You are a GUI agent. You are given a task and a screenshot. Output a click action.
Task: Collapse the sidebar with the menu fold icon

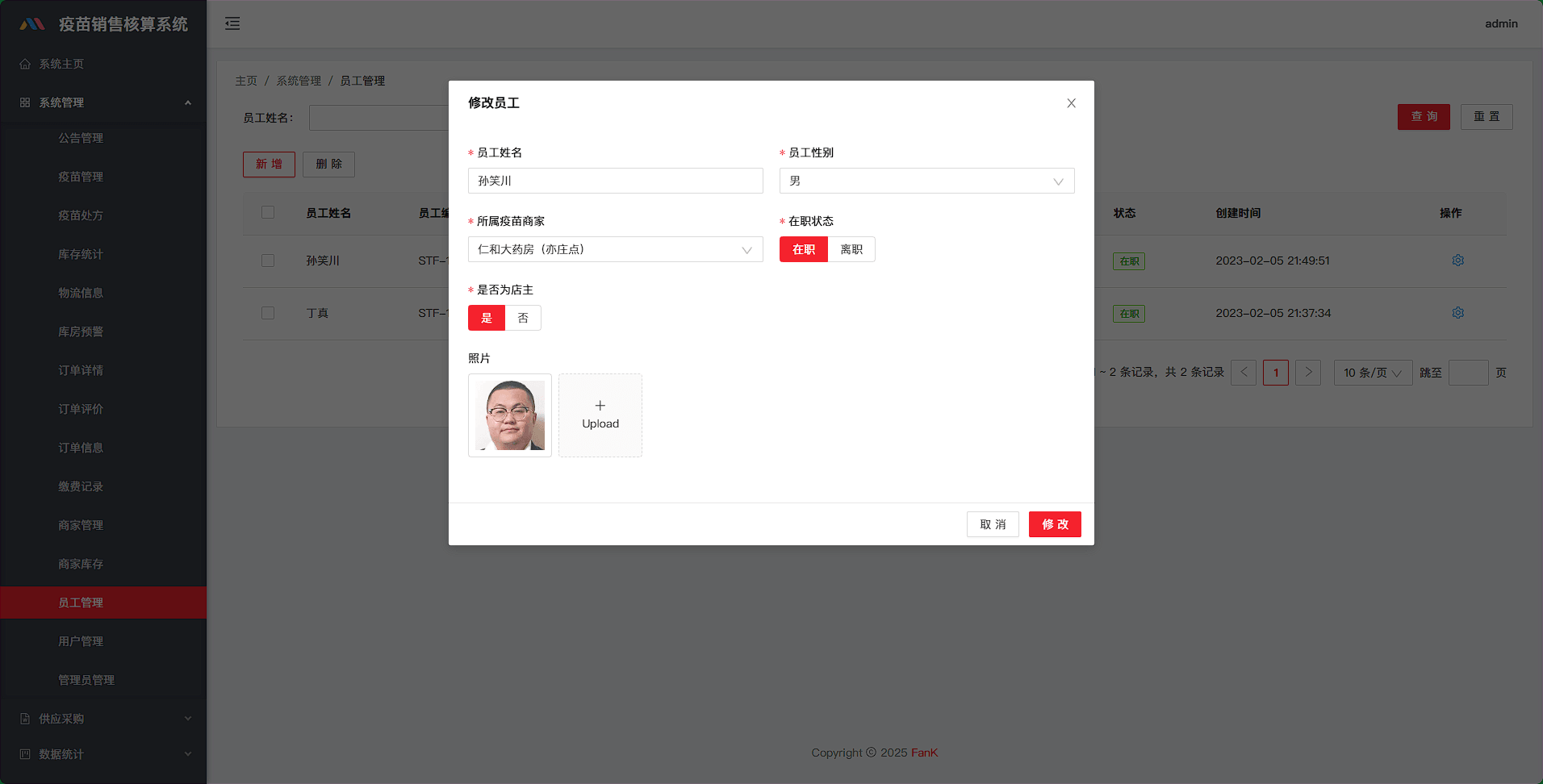click(x=232, y=23)
